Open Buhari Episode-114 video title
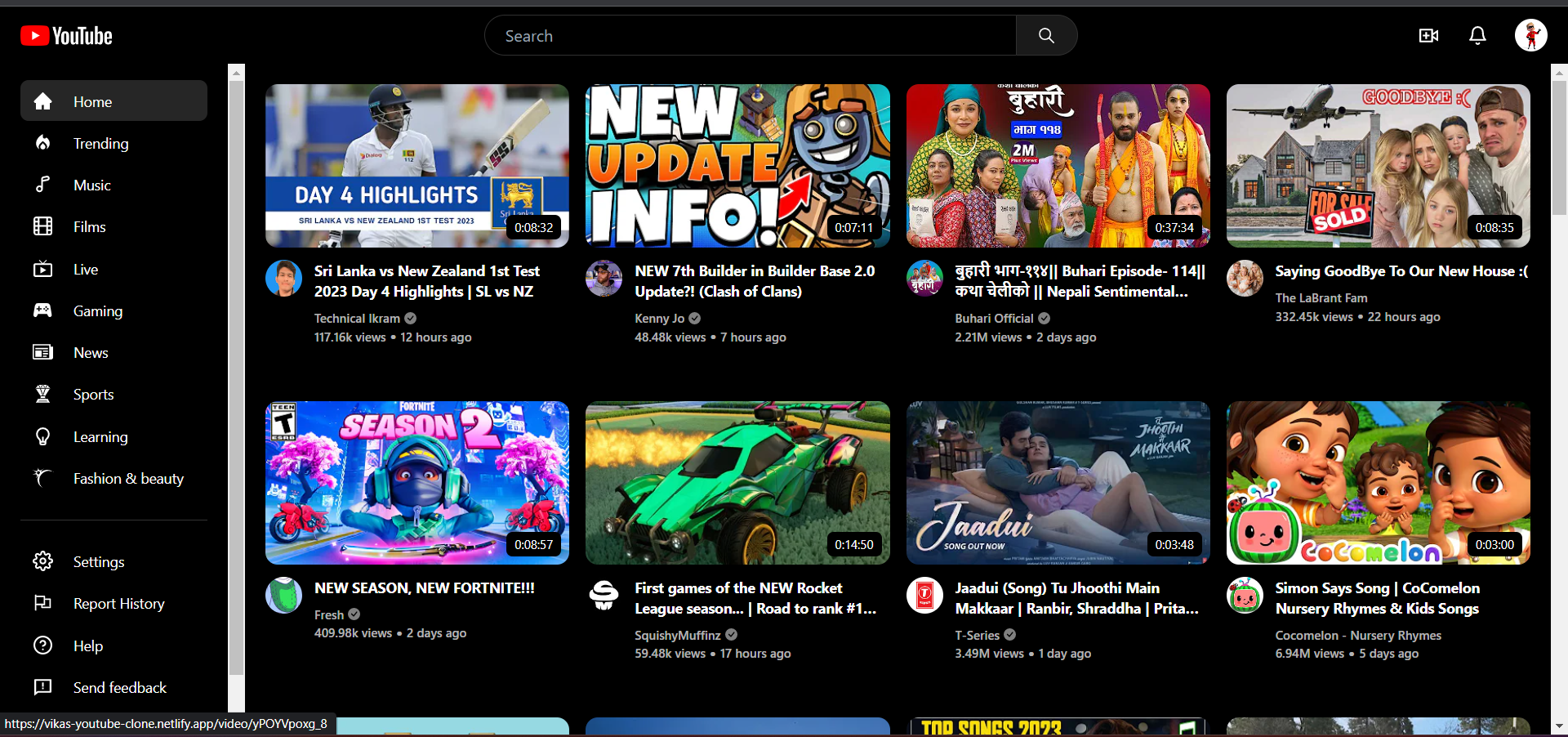 coord(1080,281)
